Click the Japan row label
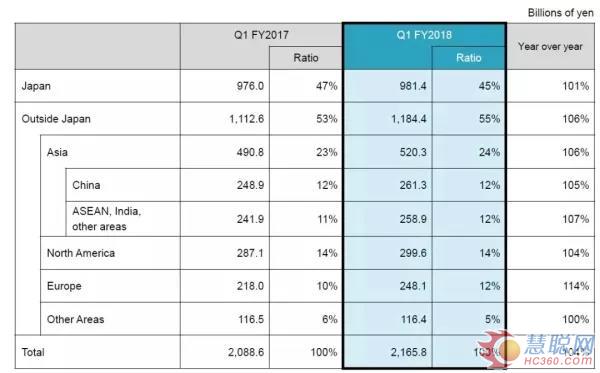Image resolution: width=600 pixels, height=373 pixels. coord(36,86)
